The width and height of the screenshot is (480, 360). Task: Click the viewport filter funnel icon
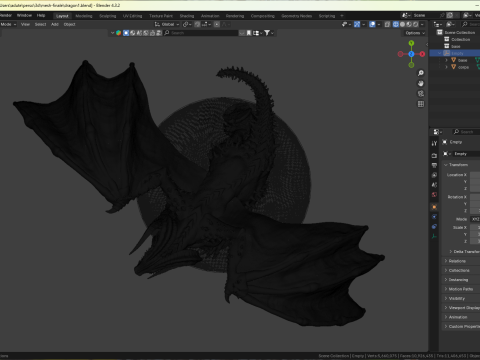point(267,33)
